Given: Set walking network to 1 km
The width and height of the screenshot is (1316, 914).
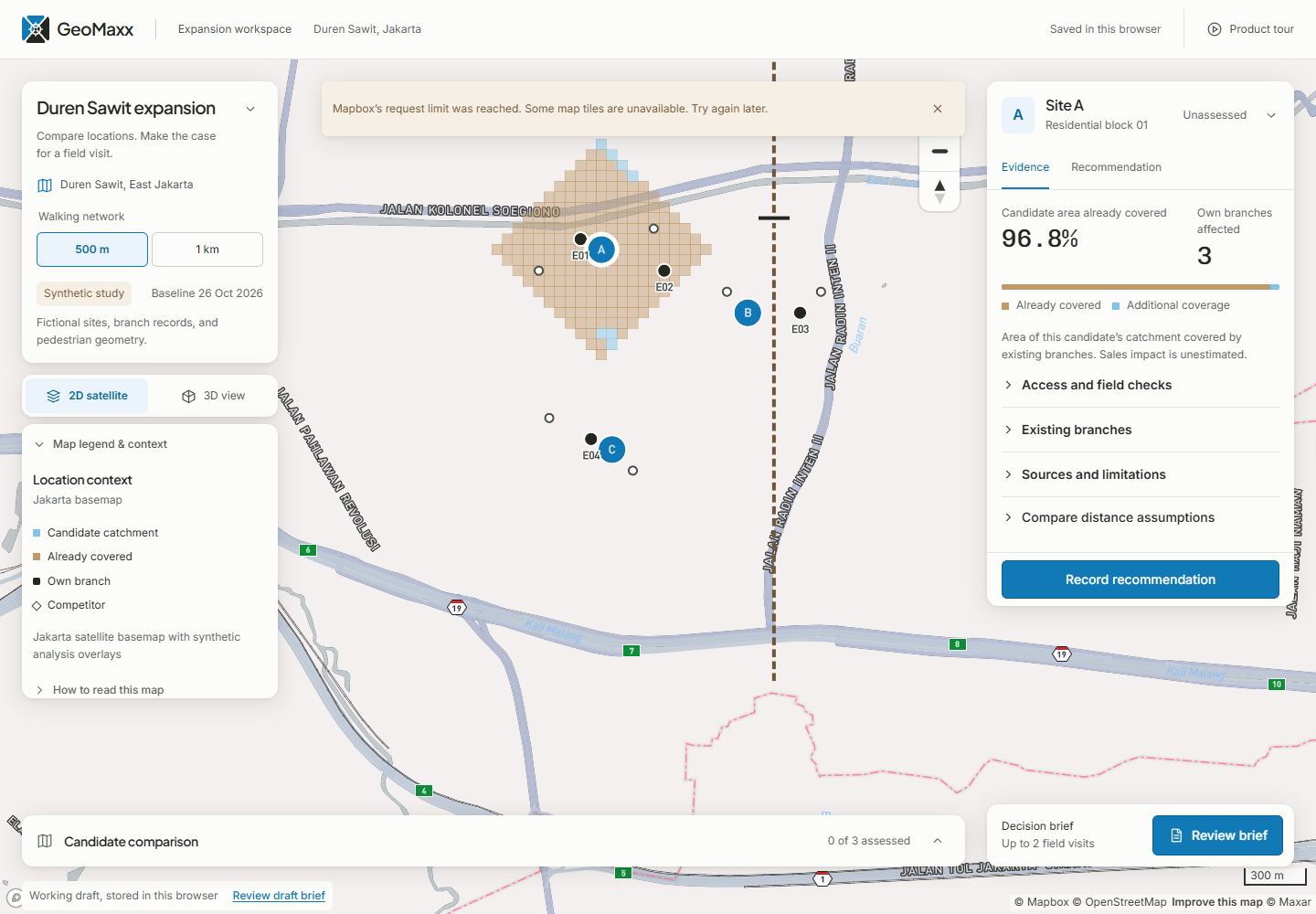Looking at the screenshot, I should coord(207,250).
